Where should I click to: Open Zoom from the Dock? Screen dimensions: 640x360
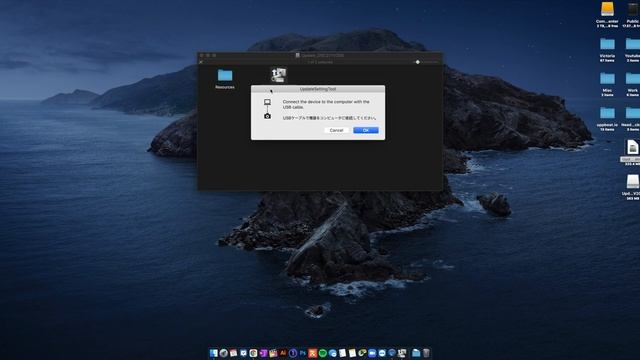(372, 353)
